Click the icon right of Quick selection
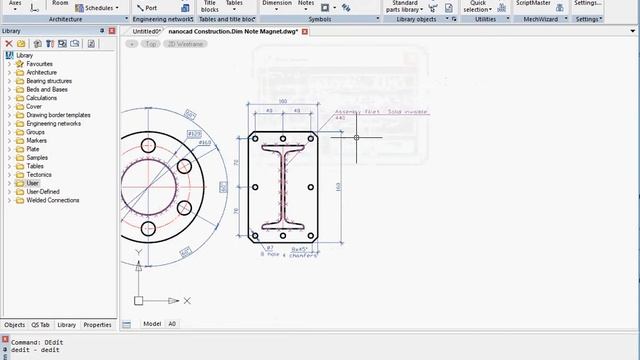Image resolution: width=640 pixels, height=360 pixels. click(502, 8)
